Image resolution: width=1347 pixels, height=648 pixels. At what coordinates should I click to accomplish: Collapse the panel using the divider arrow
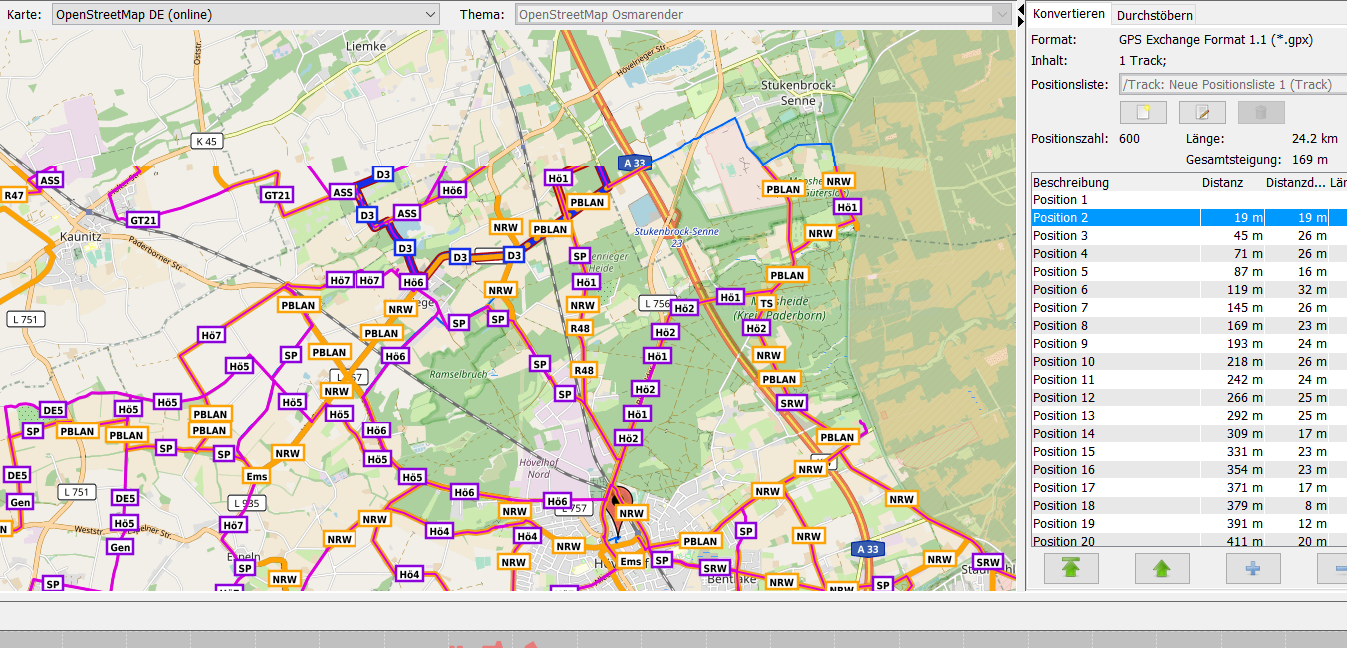tap(1021, 9)
